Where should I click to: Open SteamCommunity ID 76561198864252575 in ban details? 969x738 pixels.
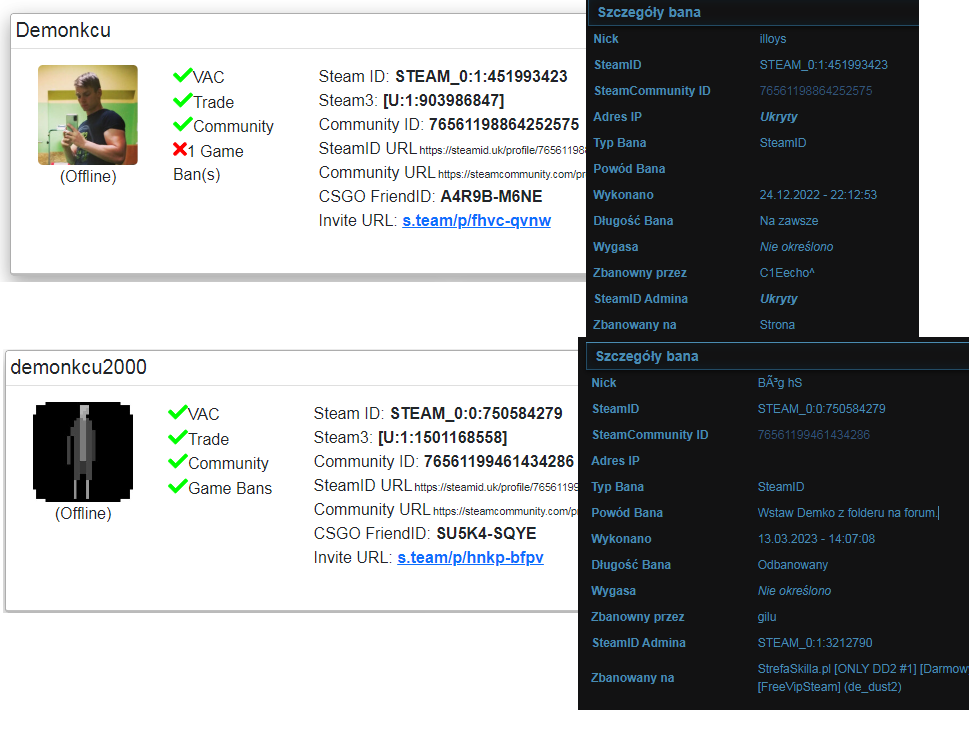point(816,91)
